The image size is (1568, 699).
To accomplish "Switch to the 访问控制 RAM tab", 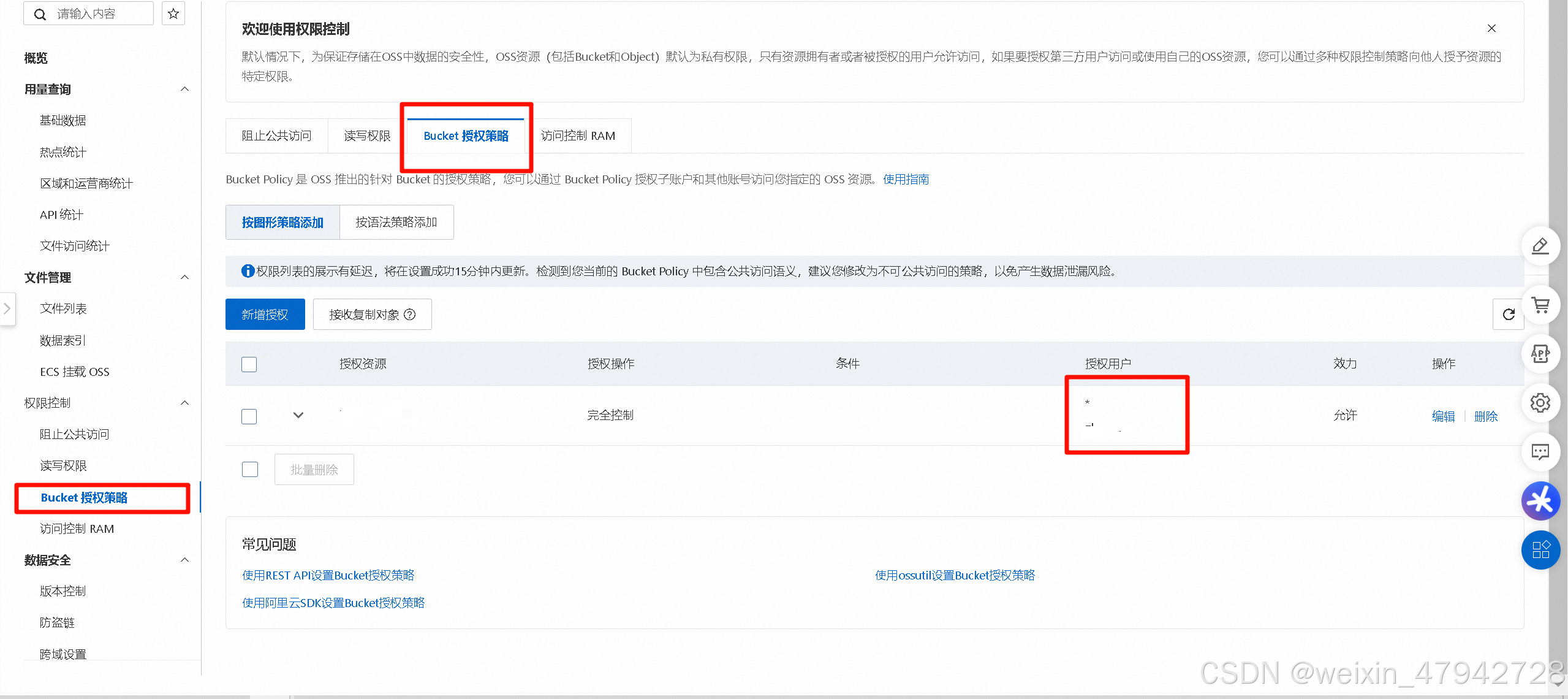I will (x=578, y=136).
